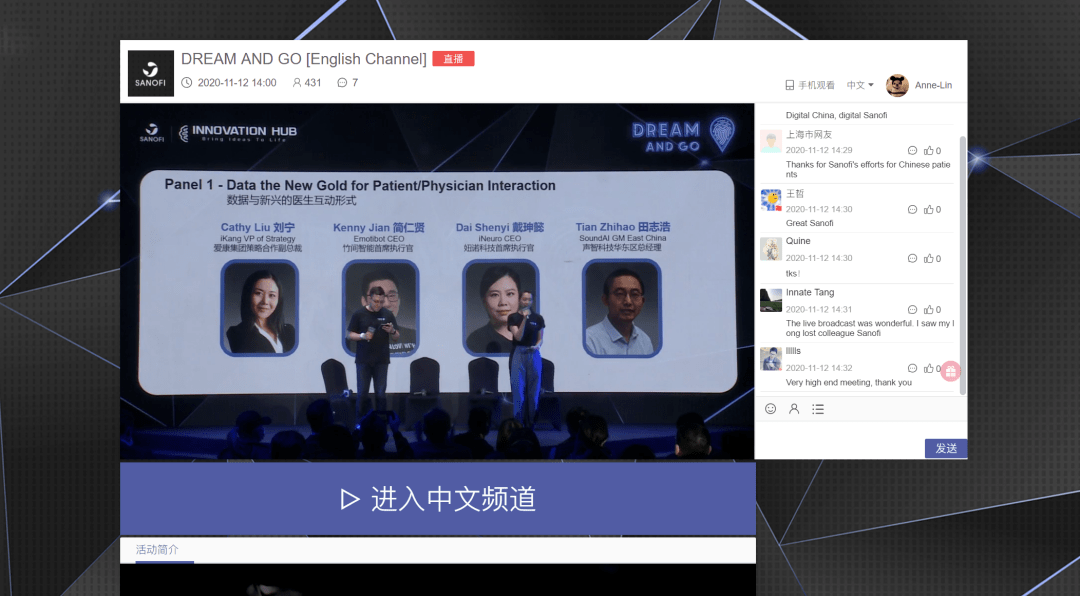The width and height of the screenshot is (1080, 596).
Task: Click the Sanofi logo in header
Action: click(x=151, y=73)
